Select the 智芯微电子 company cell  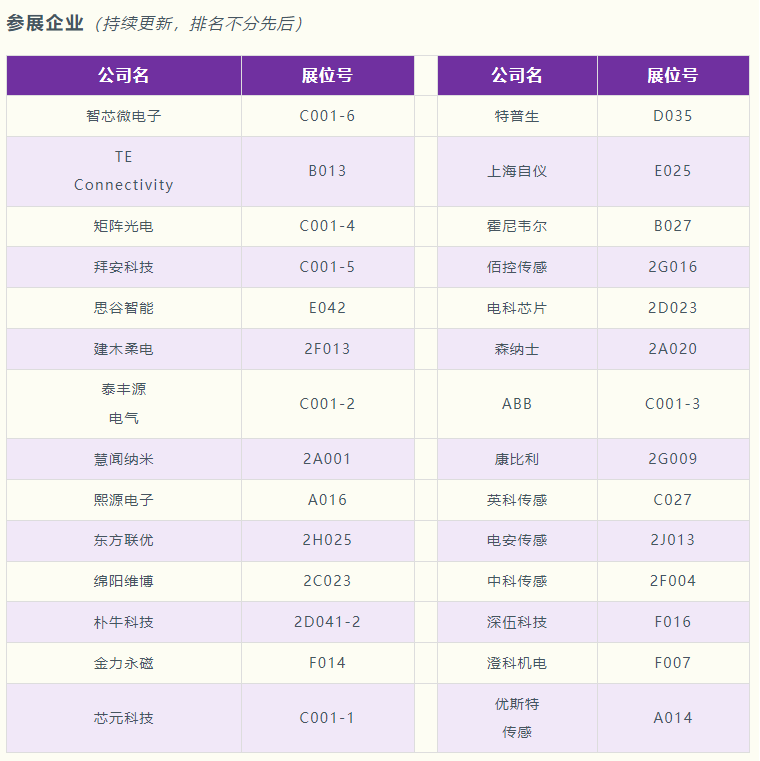pyautogui.click(x=124, y=116)
